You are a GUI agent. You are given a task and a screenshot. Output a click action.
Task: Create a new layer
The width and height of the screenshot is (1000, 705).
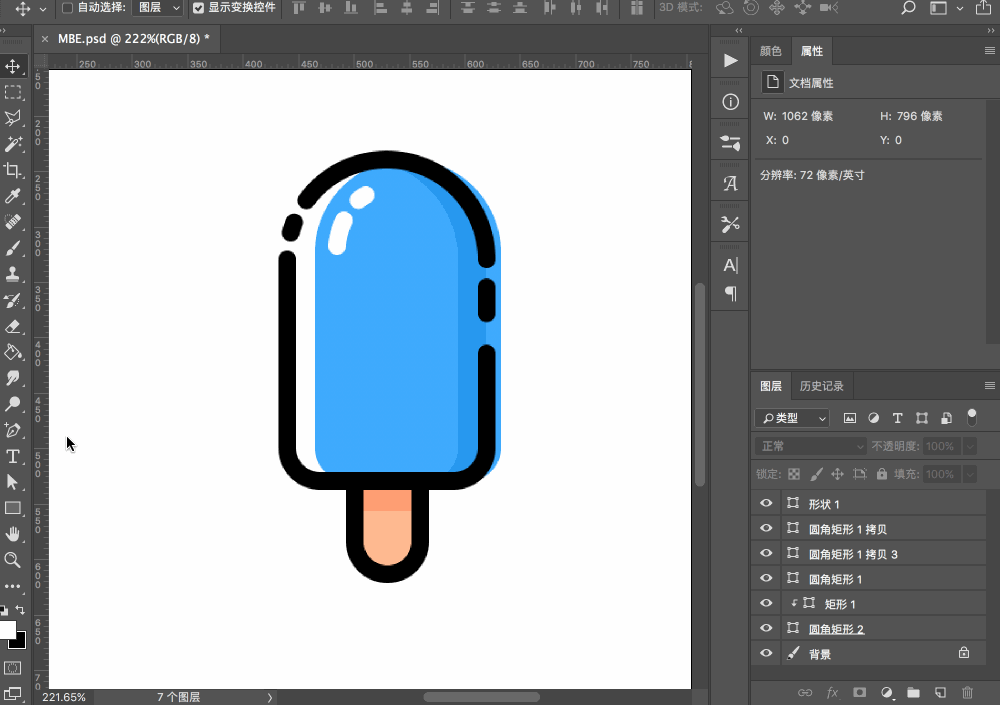(940, 692)
